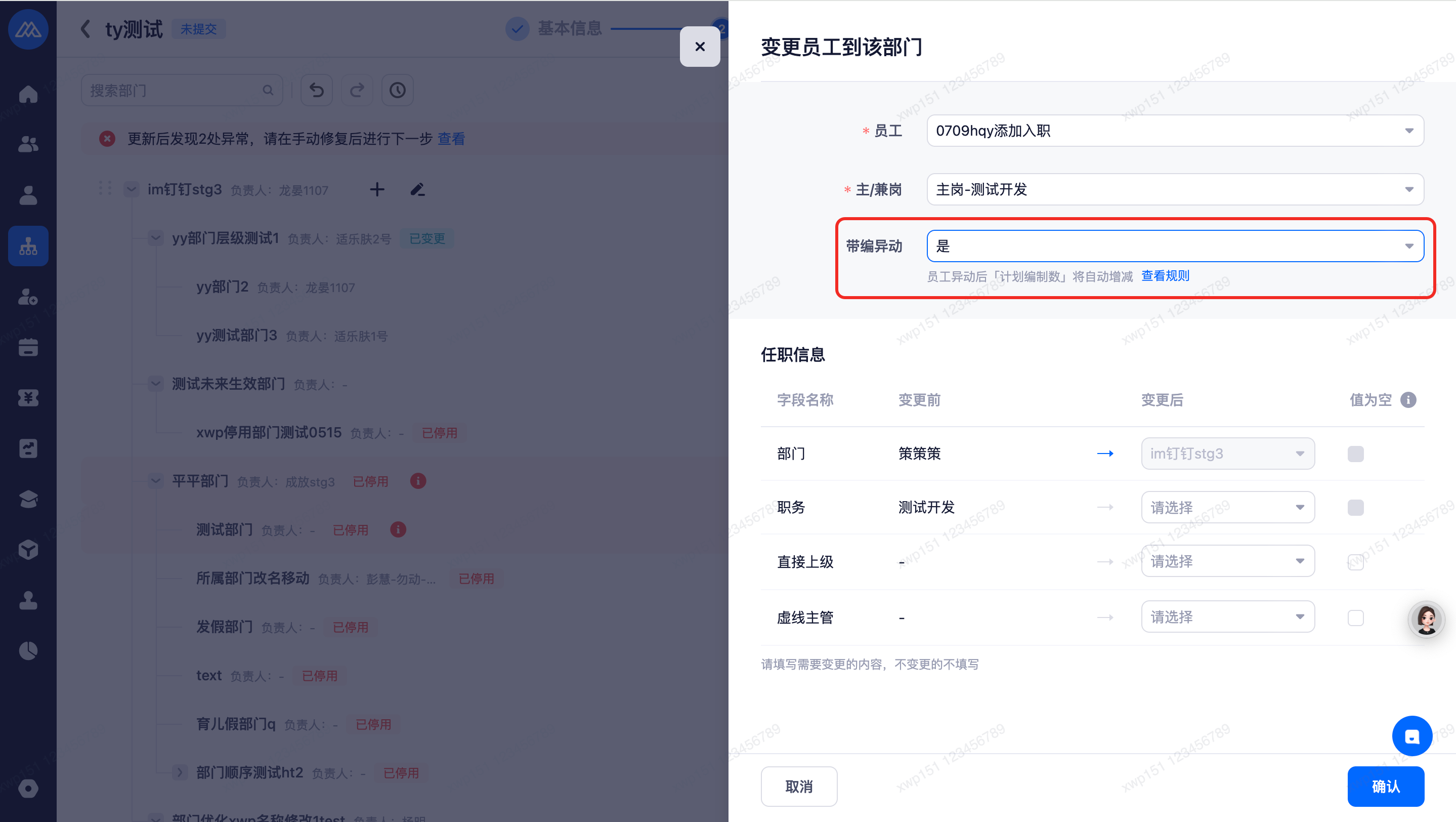Click the 确认 button
Image resolution: width=1456 pixels, height=822 pixels.
(1385, 786)
